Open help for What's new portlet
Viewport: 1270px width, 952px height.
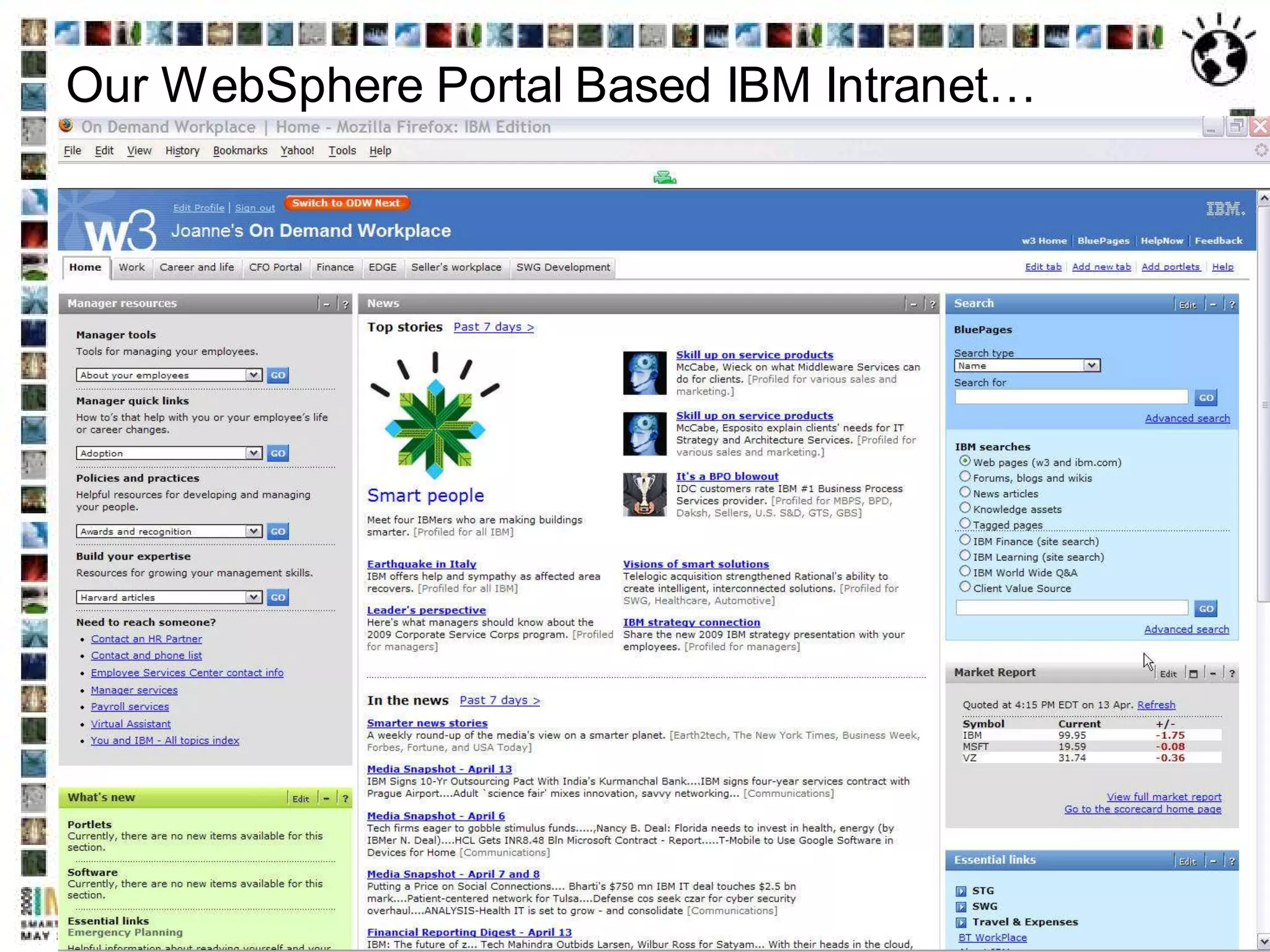tap(345, 798)
